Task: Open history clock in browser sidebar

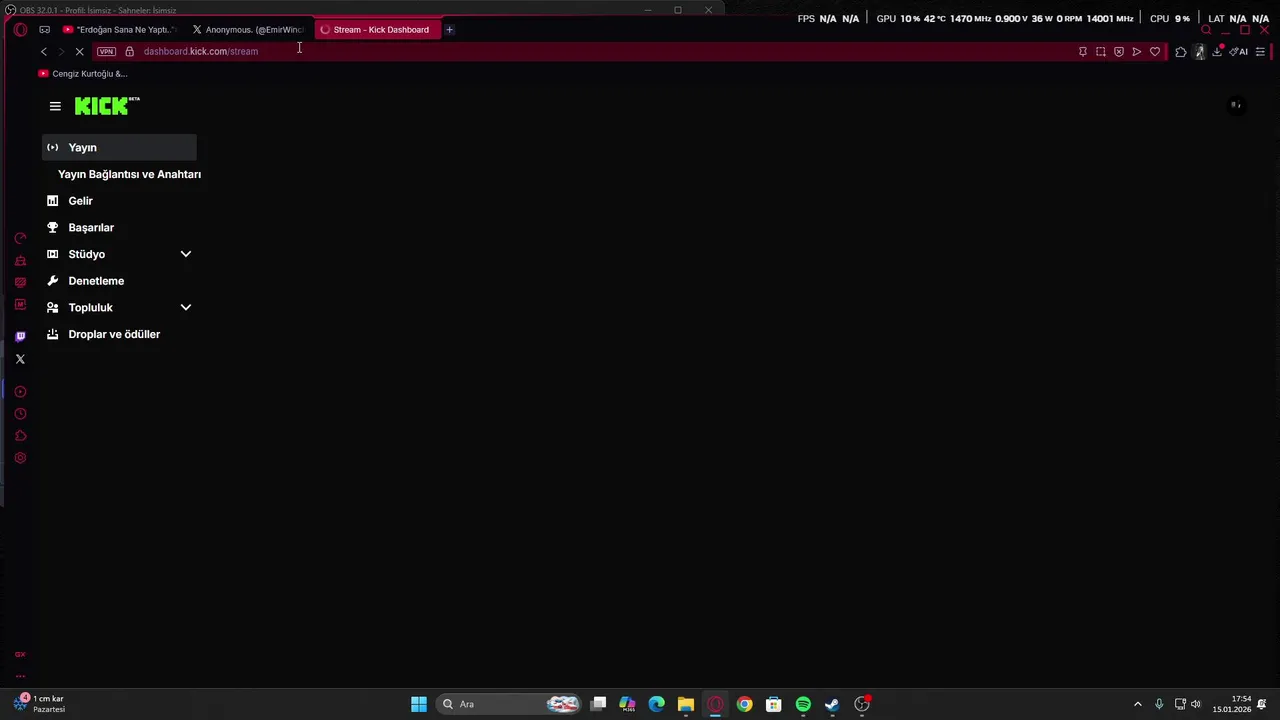Action: (x=20, y=414)
